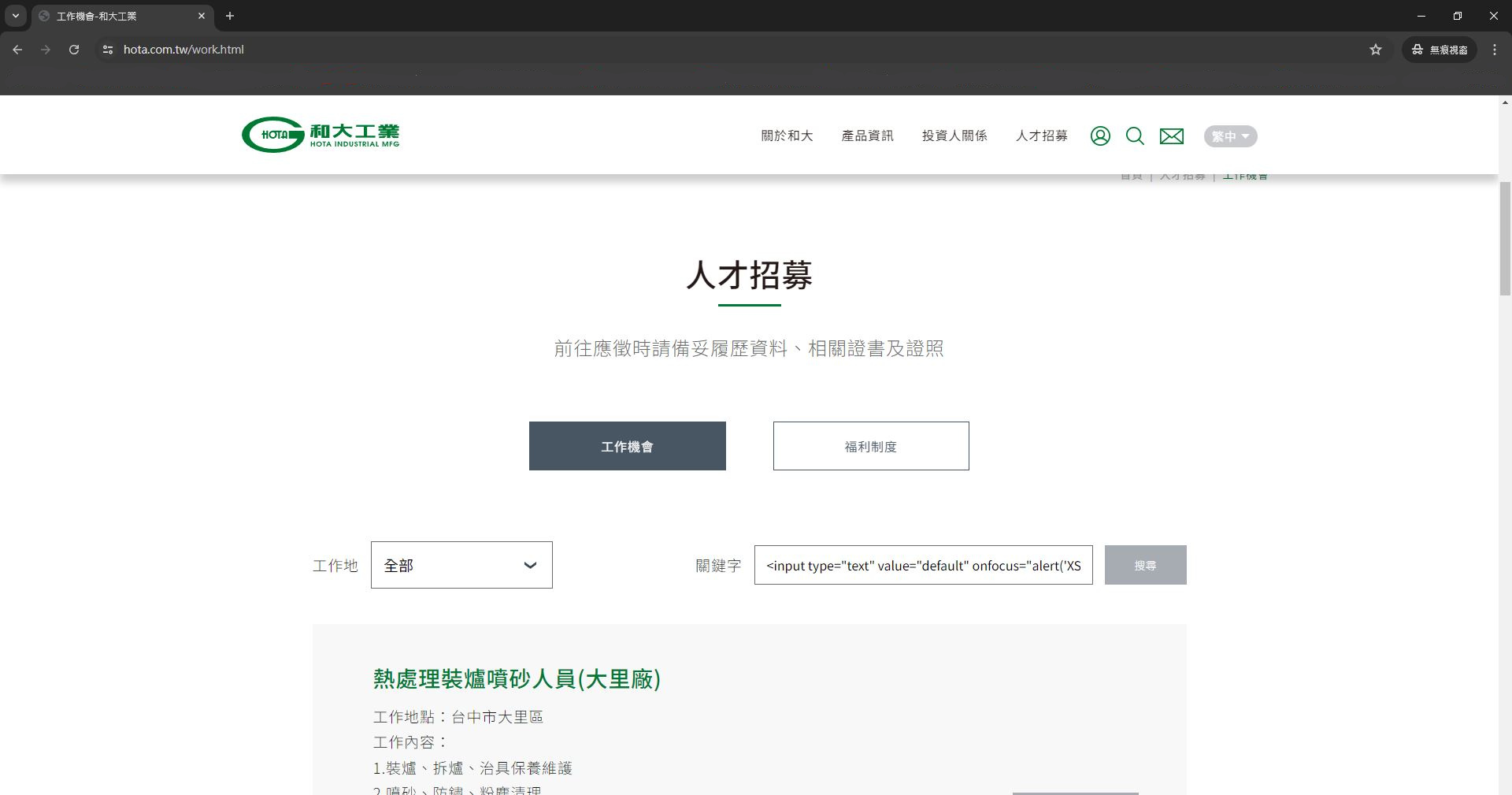This screenshot has height=795, width=1512.
Task: Close the 工作機會-和大工業 tab
Action: 202,16
